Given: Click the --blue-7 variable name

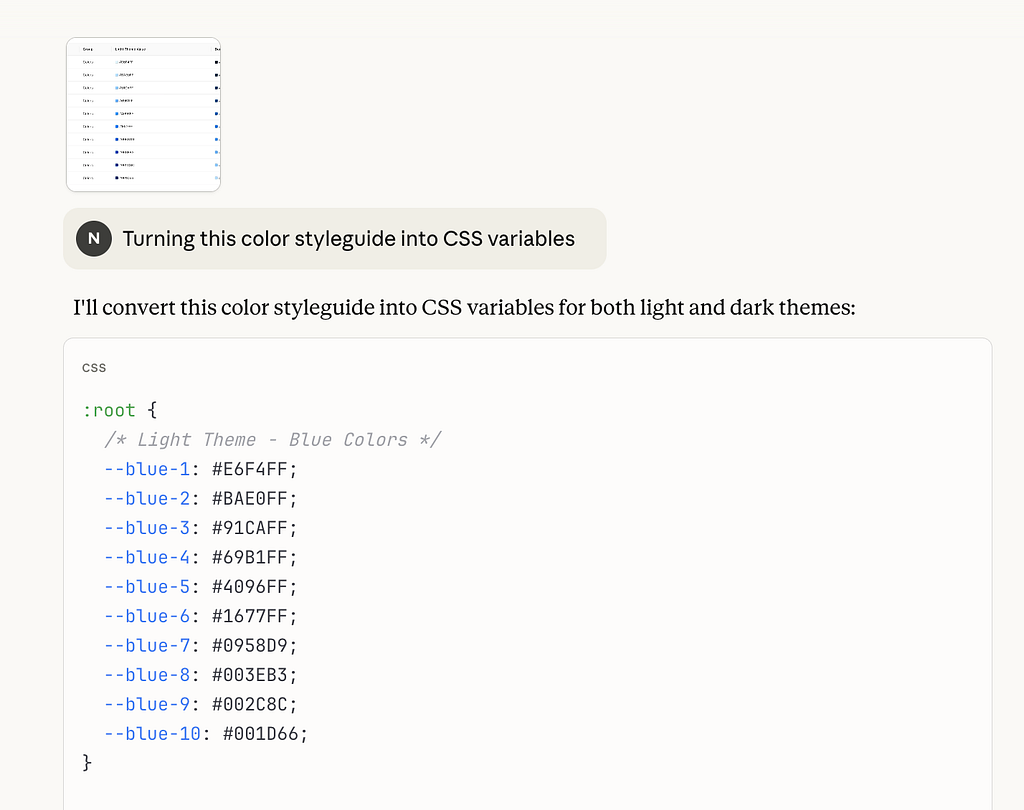Looking at the screenshot, I should [147, 645].
